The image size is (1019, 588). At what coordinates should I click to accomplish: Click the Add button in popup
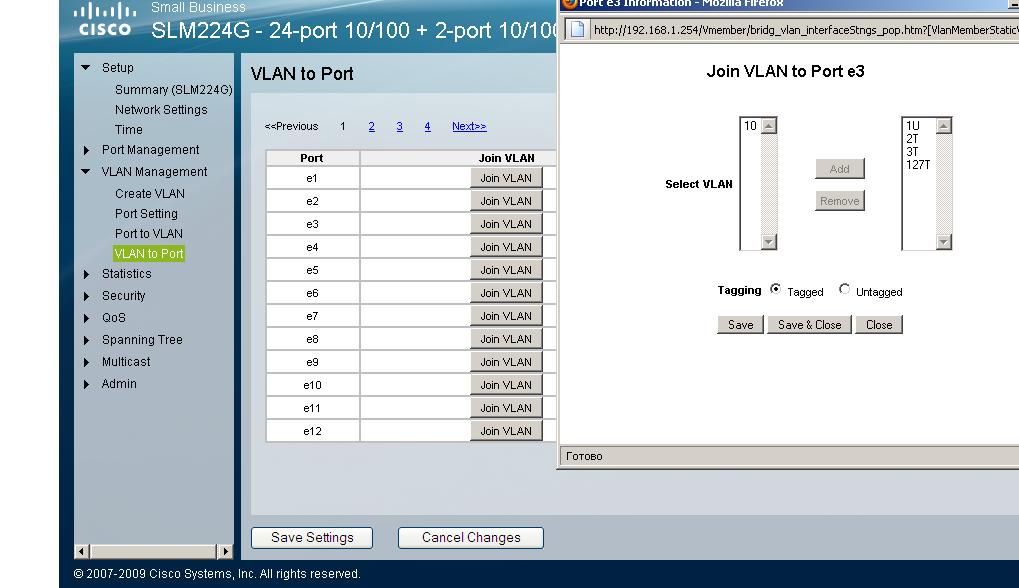pos(840,169)
